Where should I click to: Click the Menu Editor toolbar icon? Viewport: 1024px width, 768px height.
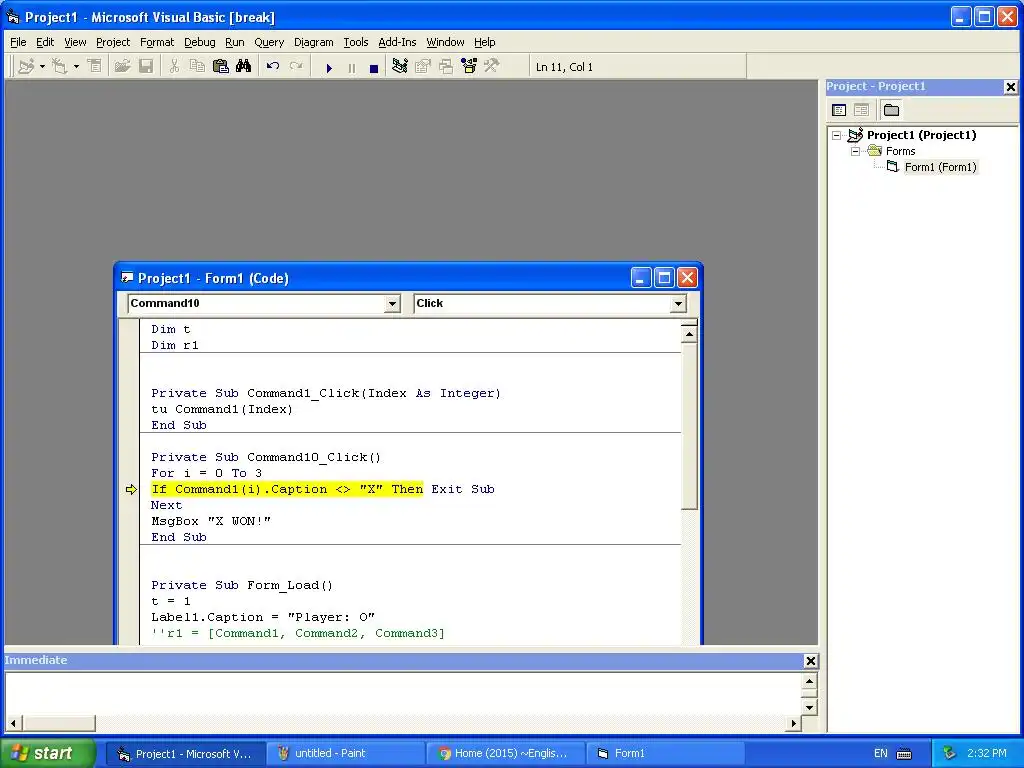point(95,67)
